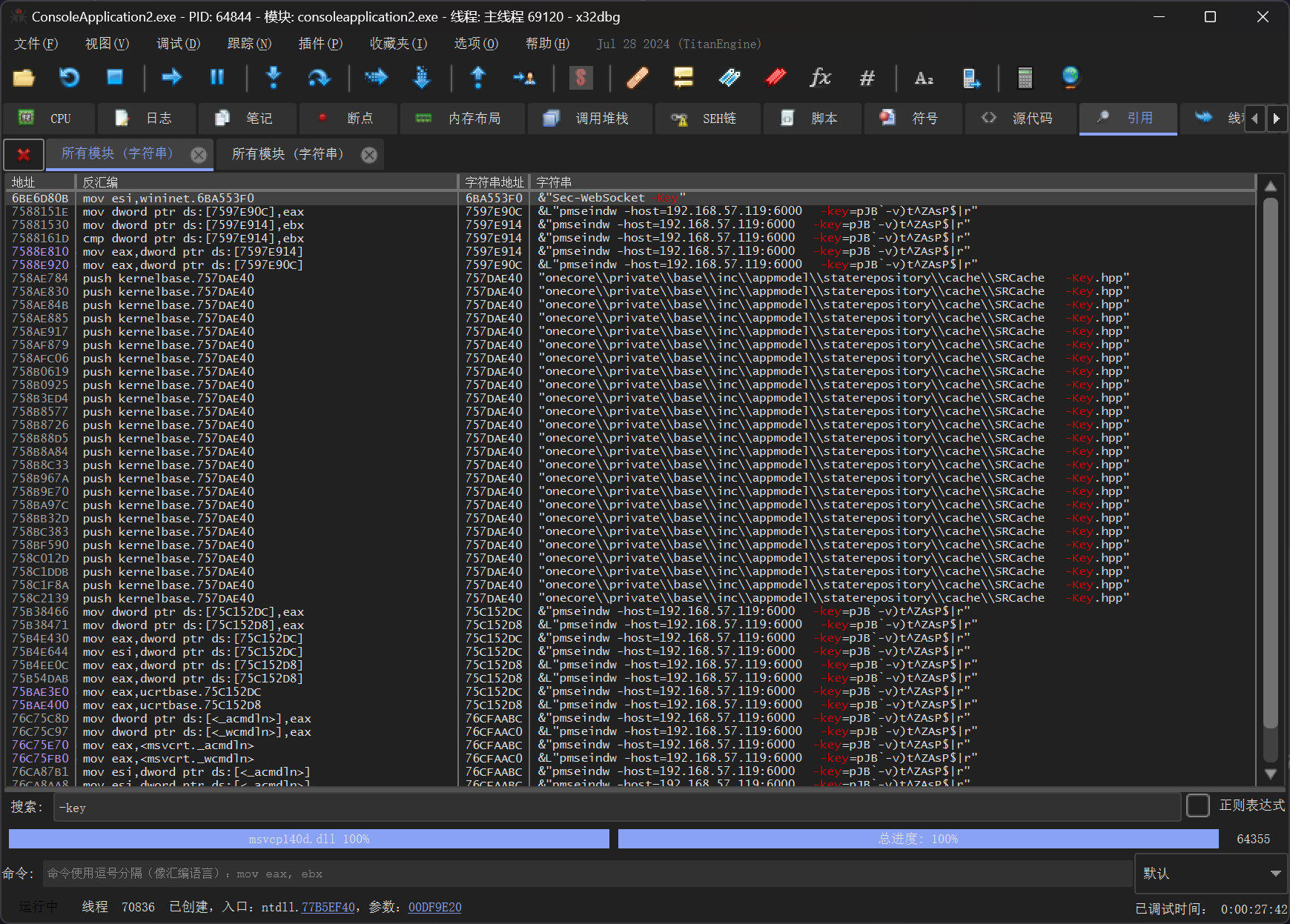
Task: Open the comments toolbar icon
Action: coord(683,77)
